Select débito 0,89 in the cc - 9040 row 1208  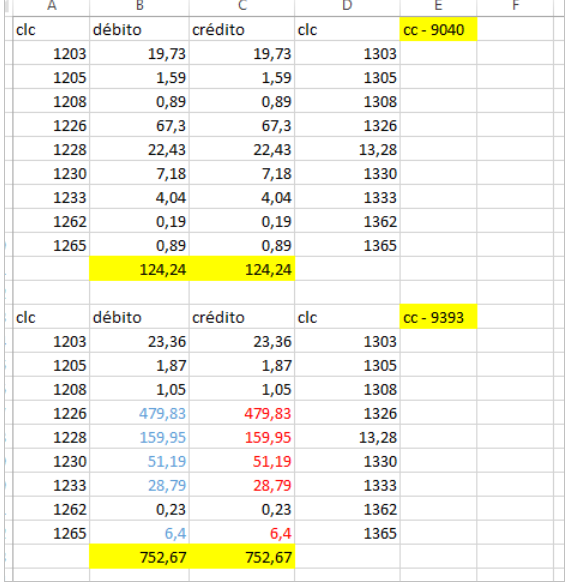tap(139, 102)
